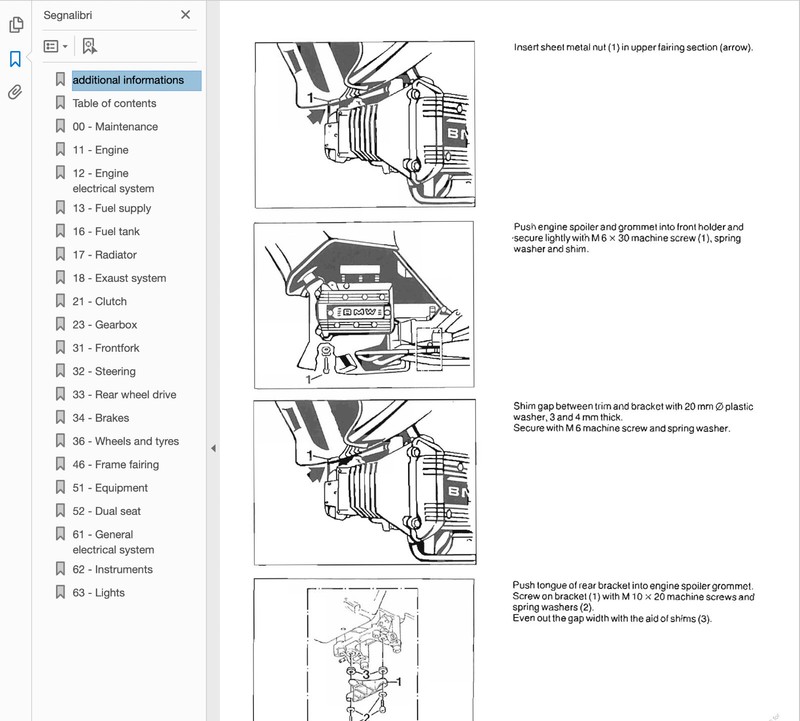Image resolution: width=800 pixels, height=721 pixels.
Task: Open '33 - Rear wheel drive' bookmark
Action: coord(124,394)
